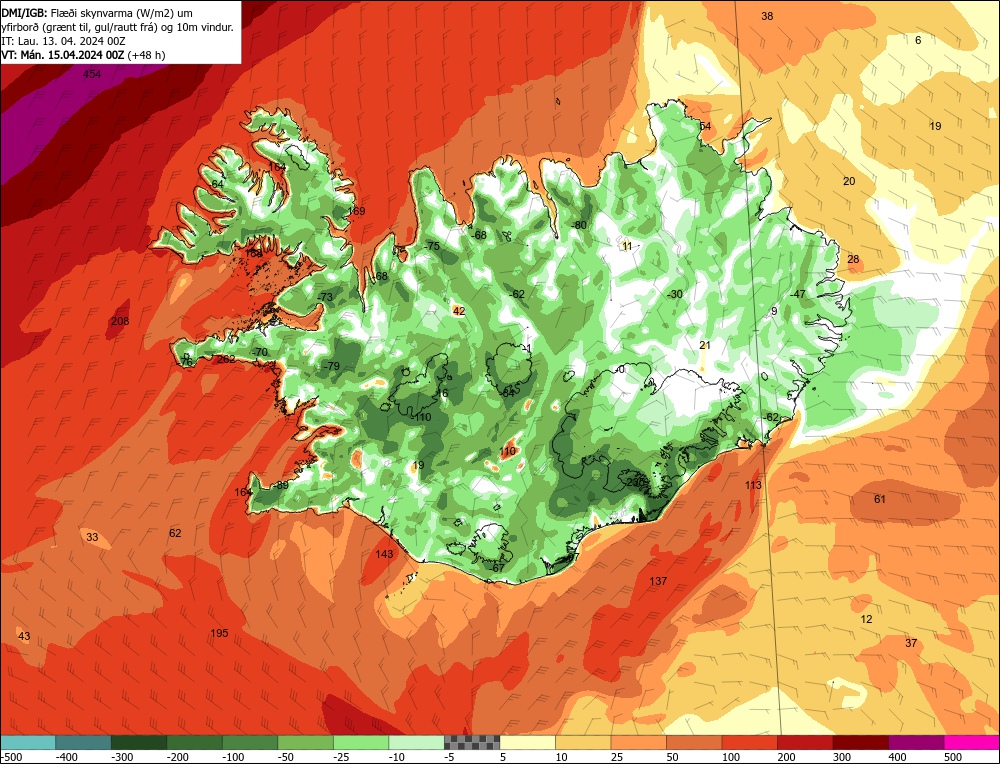Viewport: 1000px width, 764px height.
Task: Click the pale yellow legend swatch between 5 and 10
Action: tap(527, 742)
